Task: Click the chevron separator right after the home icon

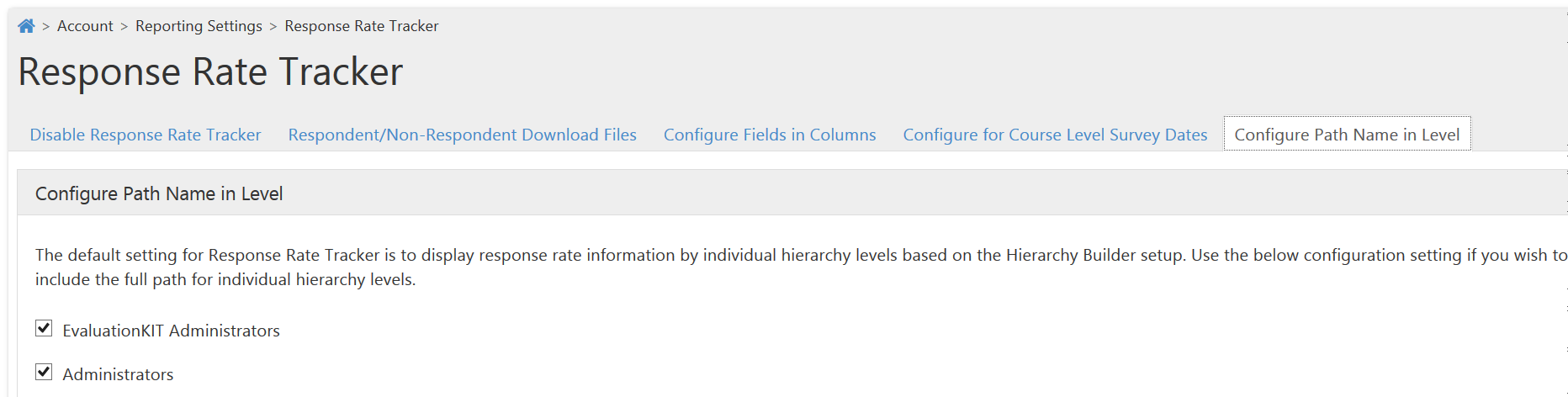Action: click(46, 27)
